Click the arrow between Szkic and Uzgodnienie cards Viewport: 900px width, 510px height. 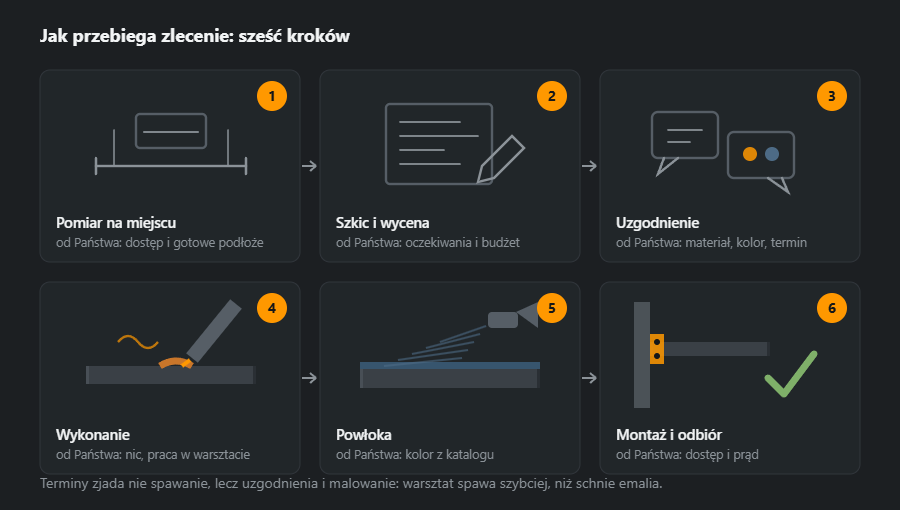(x=589, y=166)
